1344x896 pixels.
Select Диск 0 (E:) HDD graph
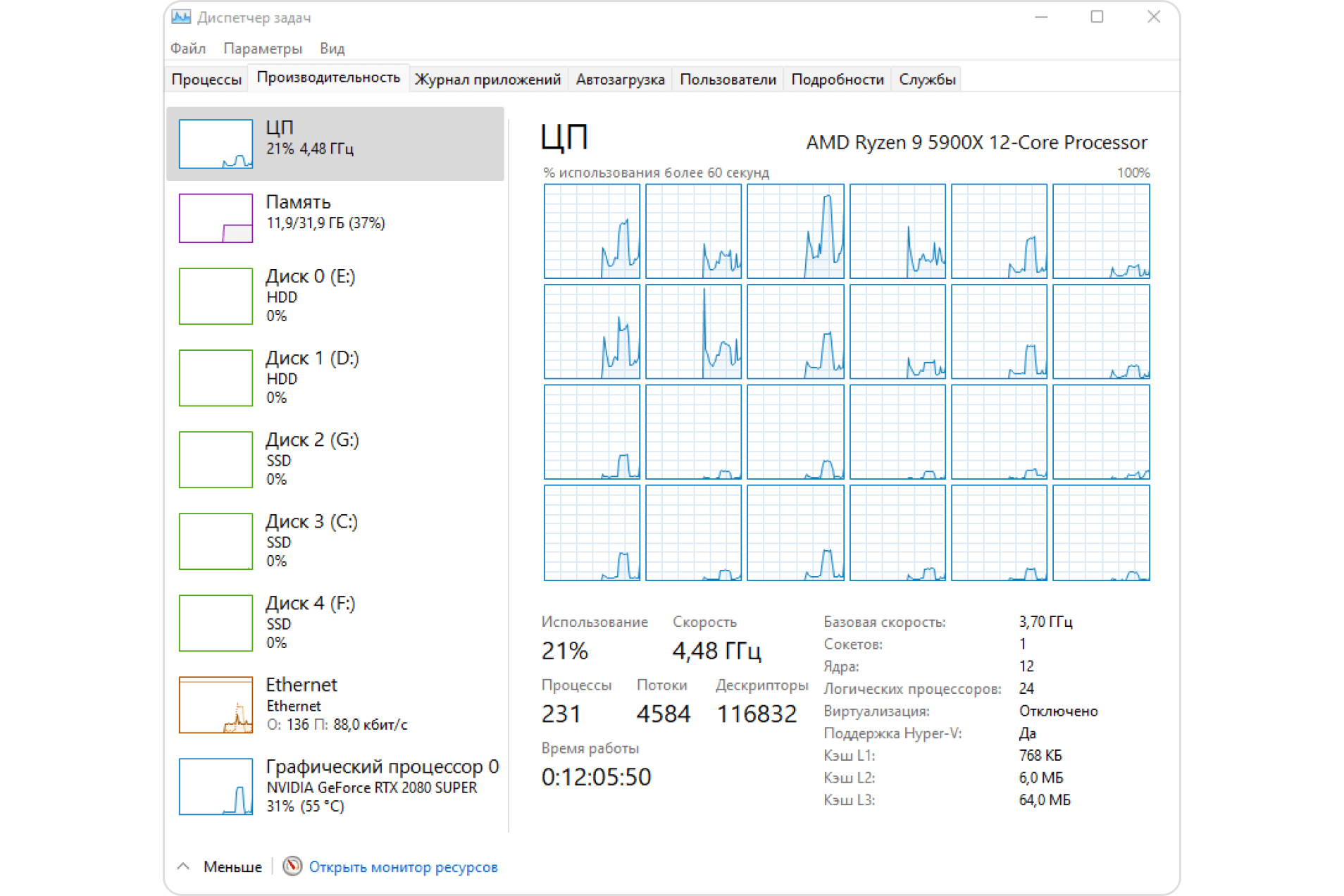click(x=216, y=296)
